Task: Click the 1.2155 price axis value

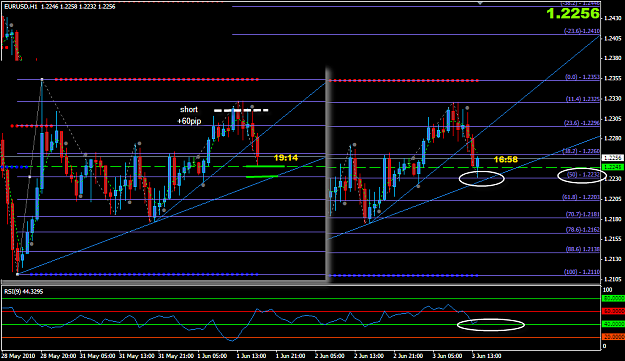Action: [613, 239]
